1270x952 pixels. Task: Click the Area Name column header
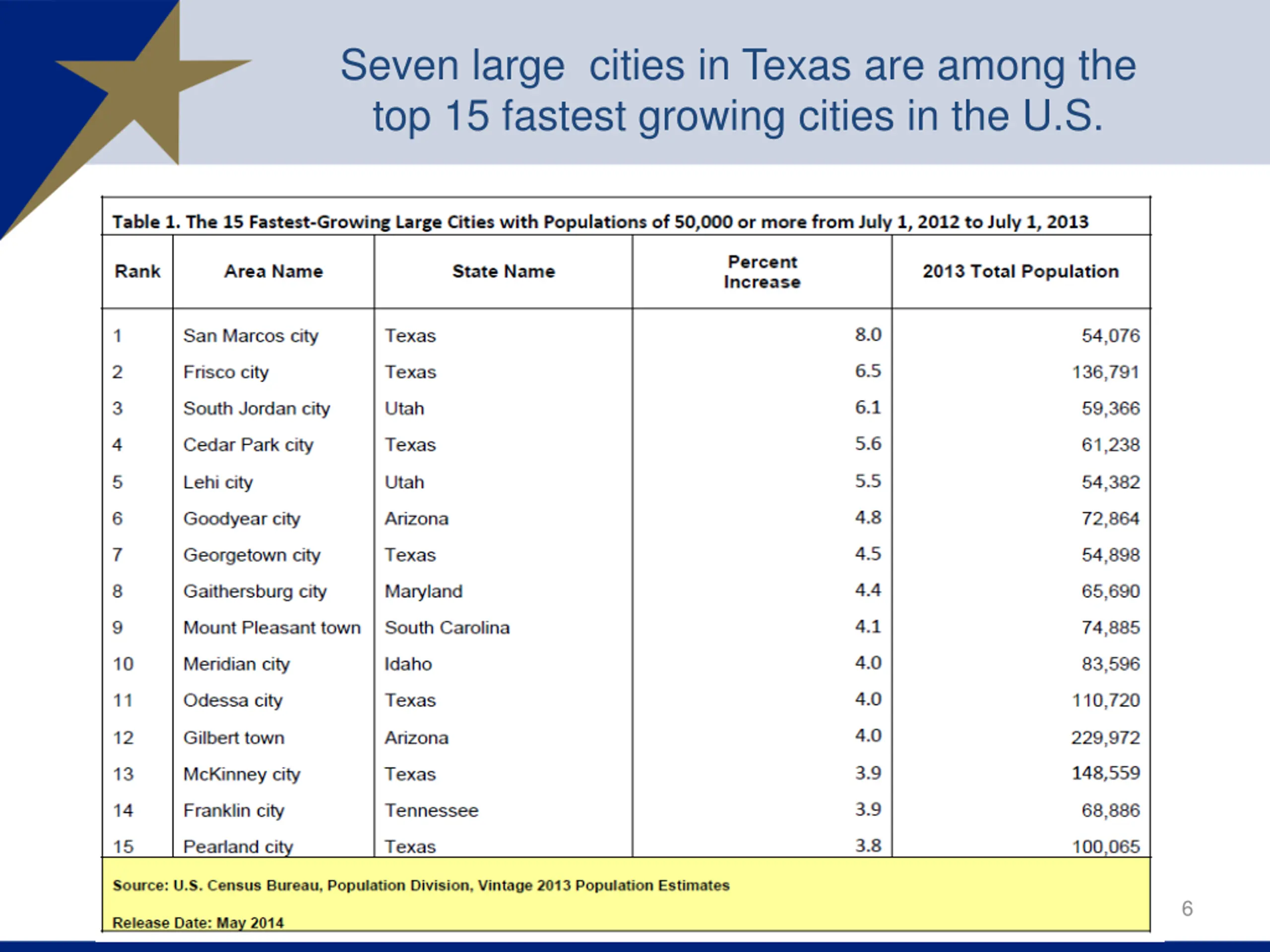pyautogui.click(x=273, y=271)
